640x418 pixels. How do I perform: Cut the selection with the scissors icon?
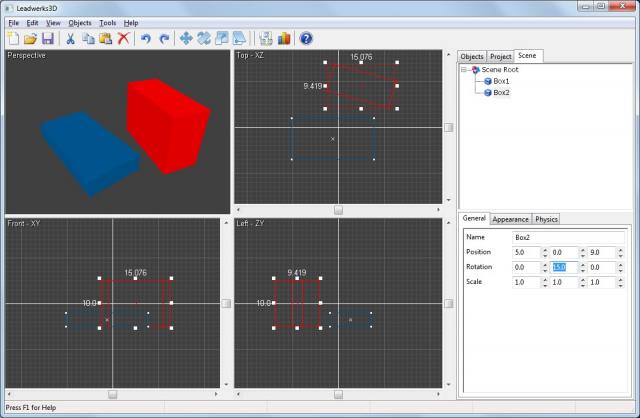[x=71, y=39]
